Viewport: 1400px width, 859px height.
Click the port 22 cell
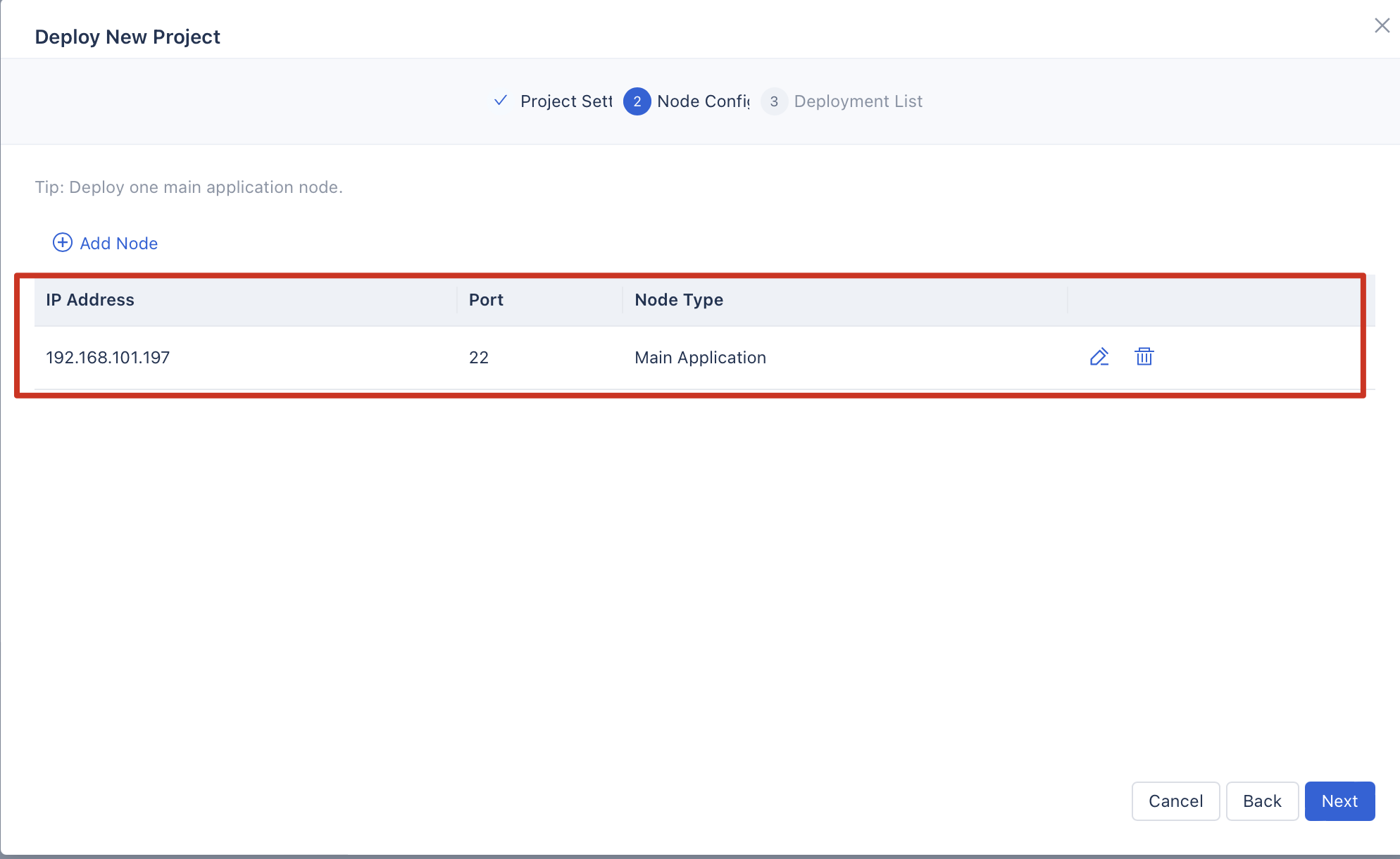click(x=479, y=358)
